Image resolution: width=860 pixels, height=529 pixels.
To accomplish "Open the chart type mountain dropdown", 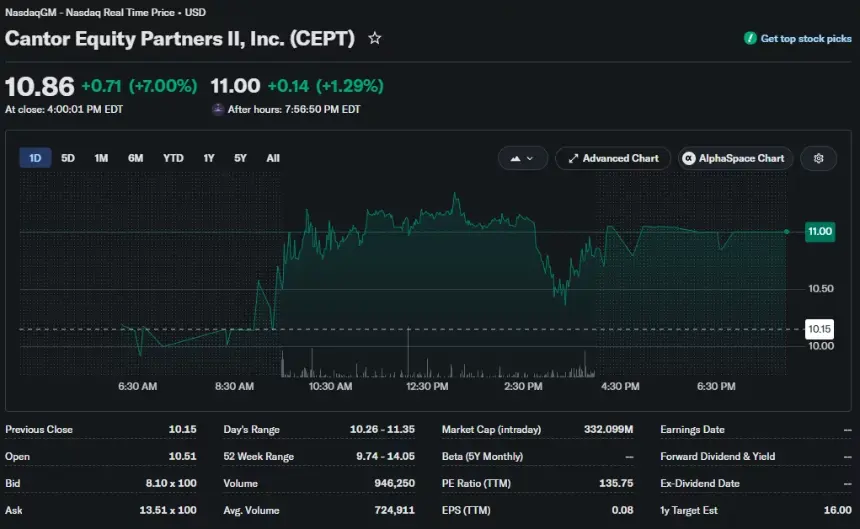I will (522, 158).
